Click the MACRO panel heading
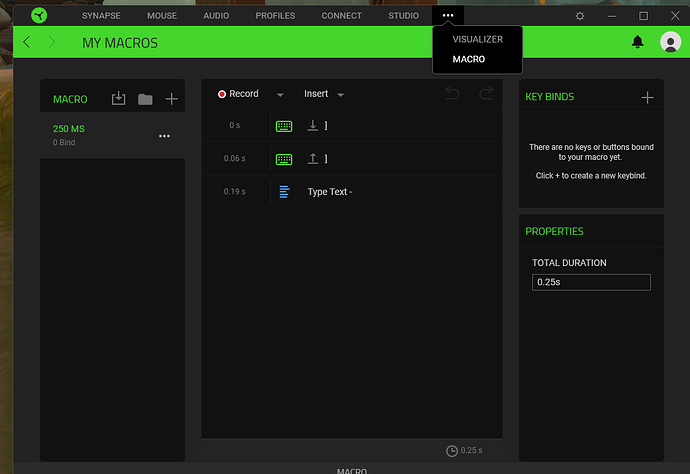The height and width of the screenshot is (474, 690). click(x=70, y=99)
